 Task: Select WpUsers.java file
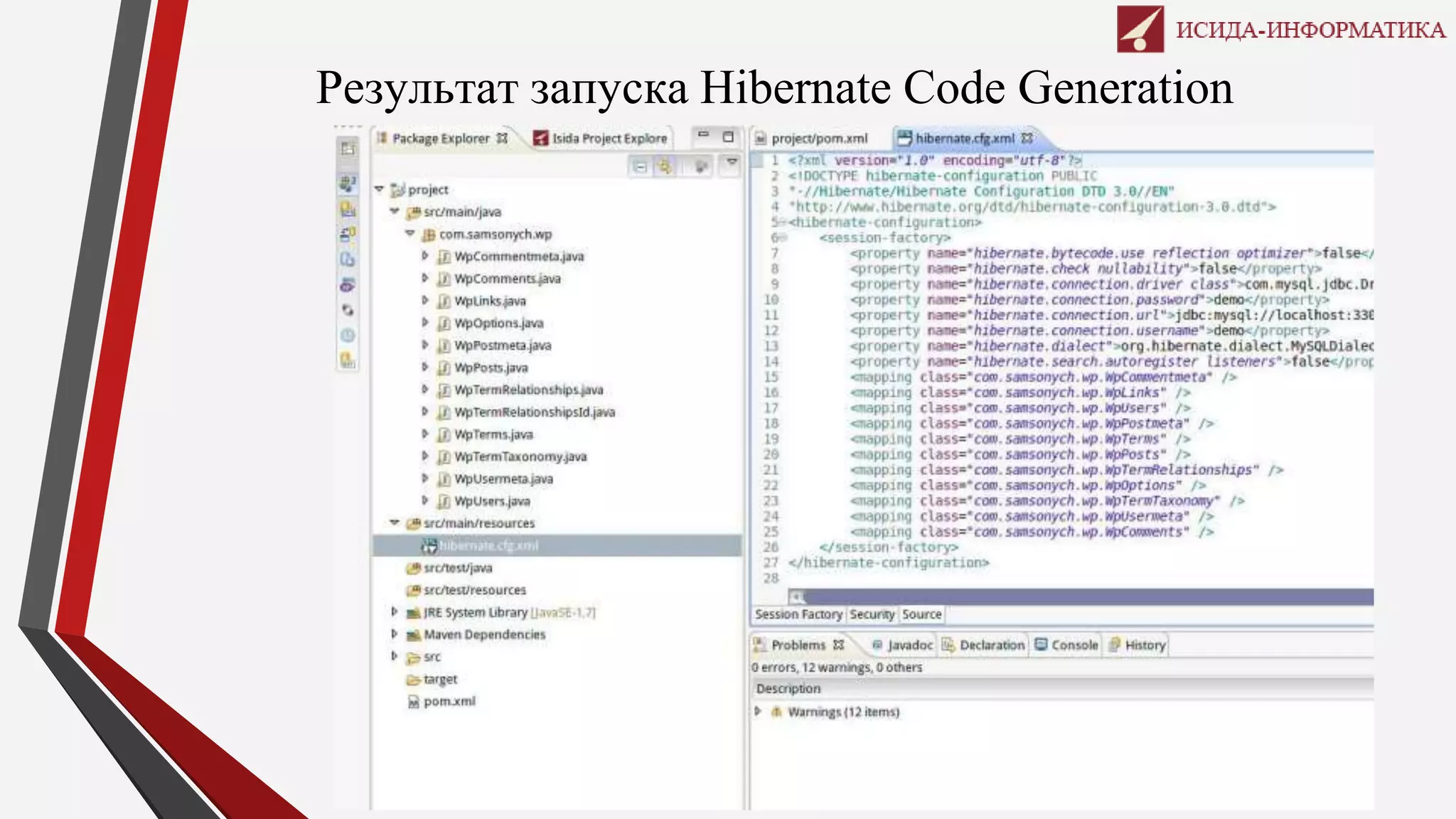point(492,501)
